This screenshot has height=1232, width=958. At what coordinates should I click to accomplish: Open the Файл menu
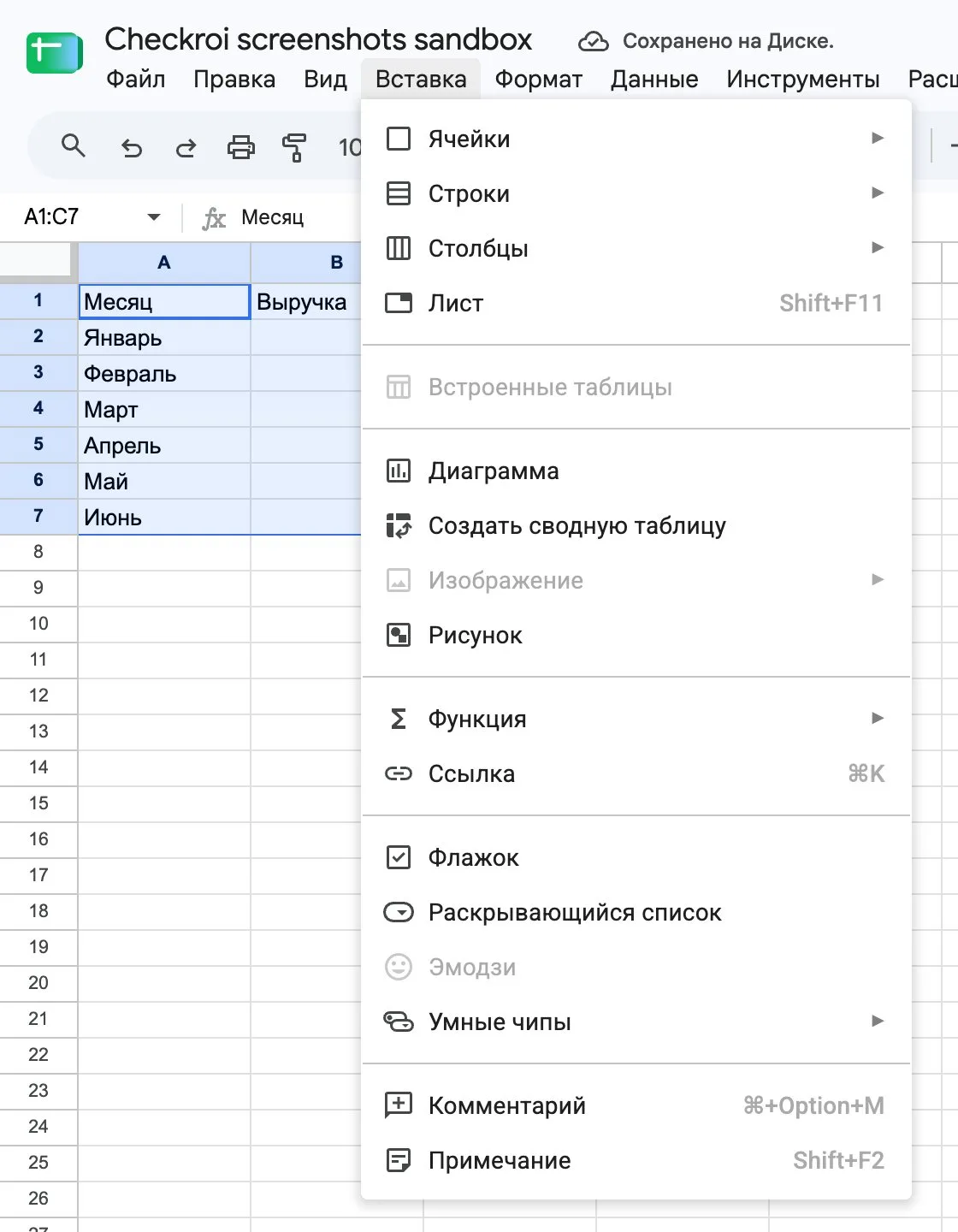click(x=135, y=80)
